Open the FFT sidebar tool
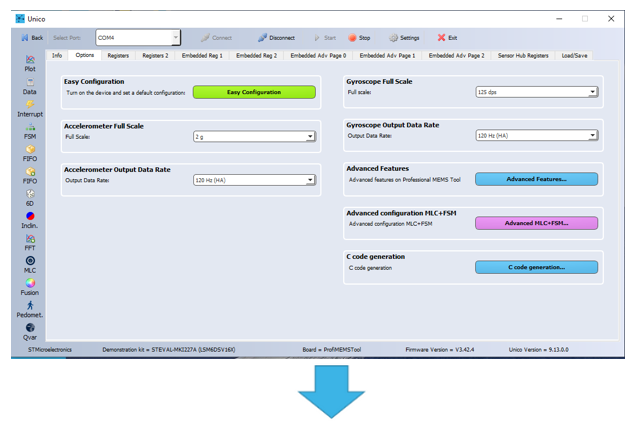Viewport: 640px width, 435px height. pos(30,243)
